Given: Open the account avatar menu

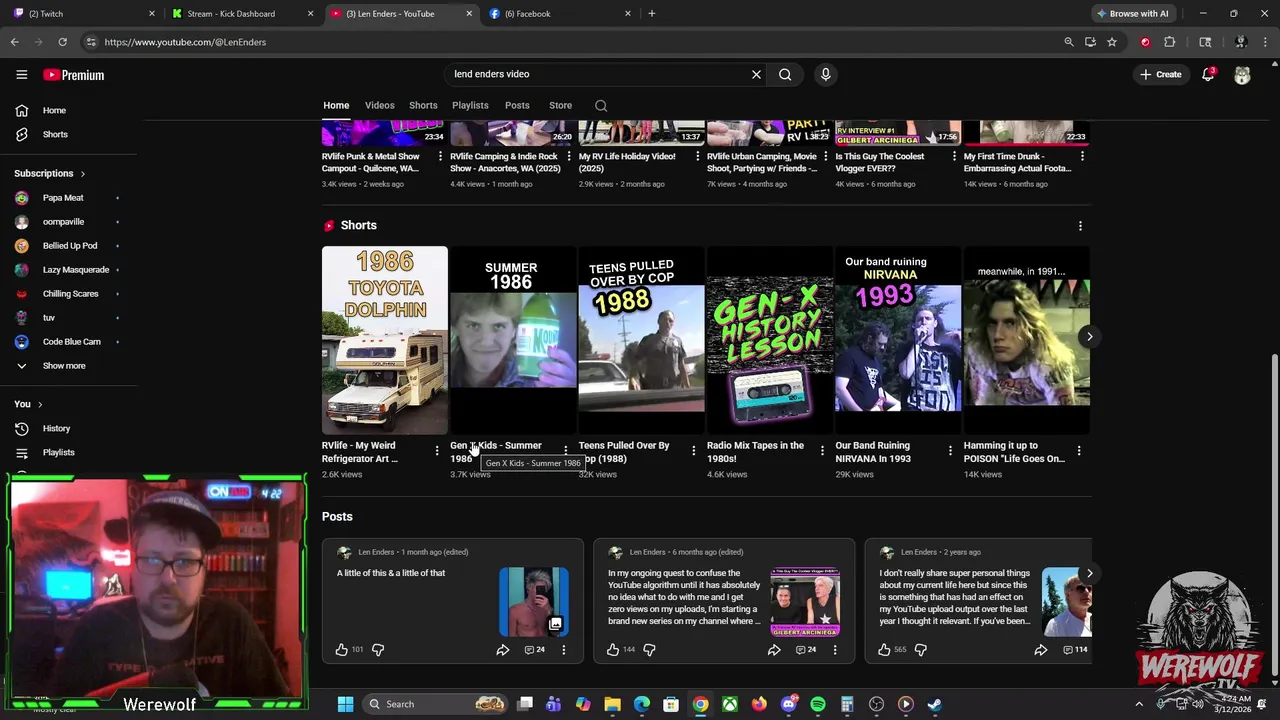Looking at the screenshot, I should coord(1242,75).
